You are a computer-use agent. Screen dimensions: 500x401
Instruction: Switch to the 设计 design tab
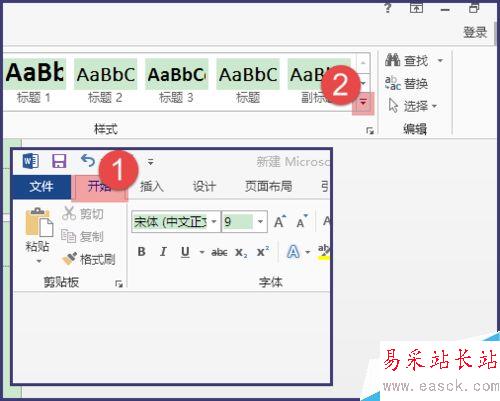click(204, 186)
